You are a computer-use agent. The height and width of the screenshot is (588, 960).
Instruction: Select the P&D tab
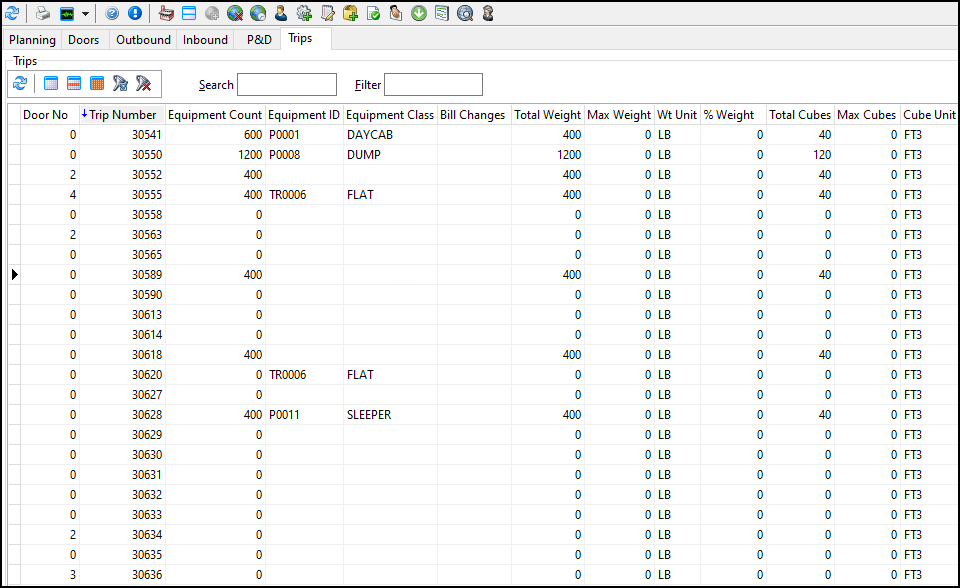pyautogui.click(x=259, y=40)
